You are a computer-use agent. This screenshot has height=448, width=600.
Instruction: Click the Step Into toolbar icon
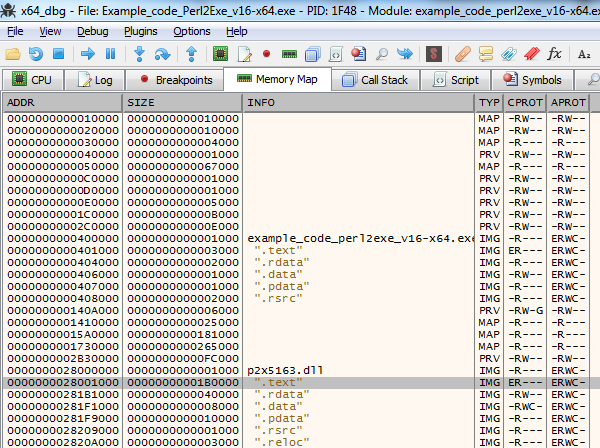click(140, 53)
